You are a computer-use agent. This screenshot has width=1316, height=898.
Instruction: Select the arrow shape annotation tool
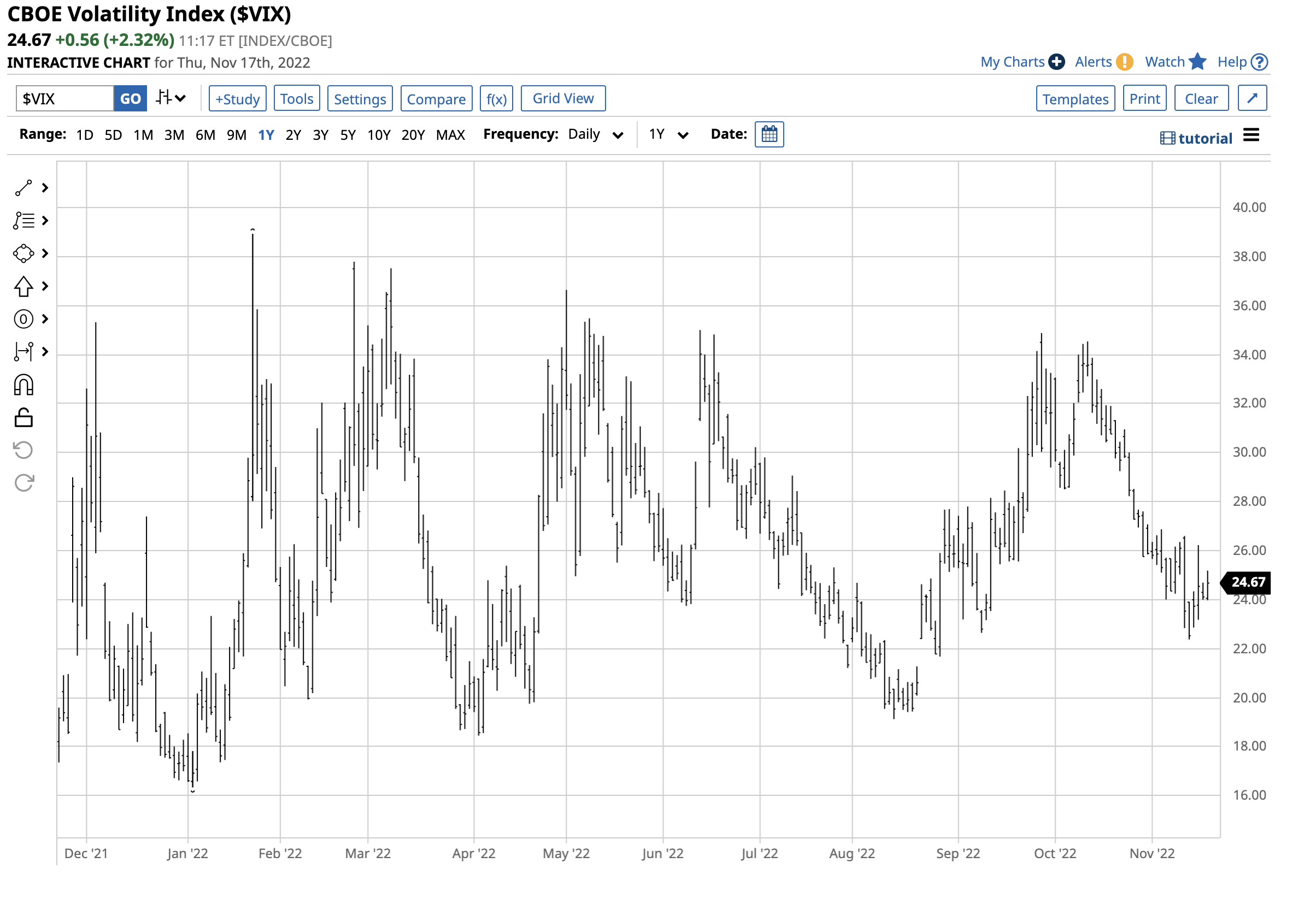tap(23, 286)
